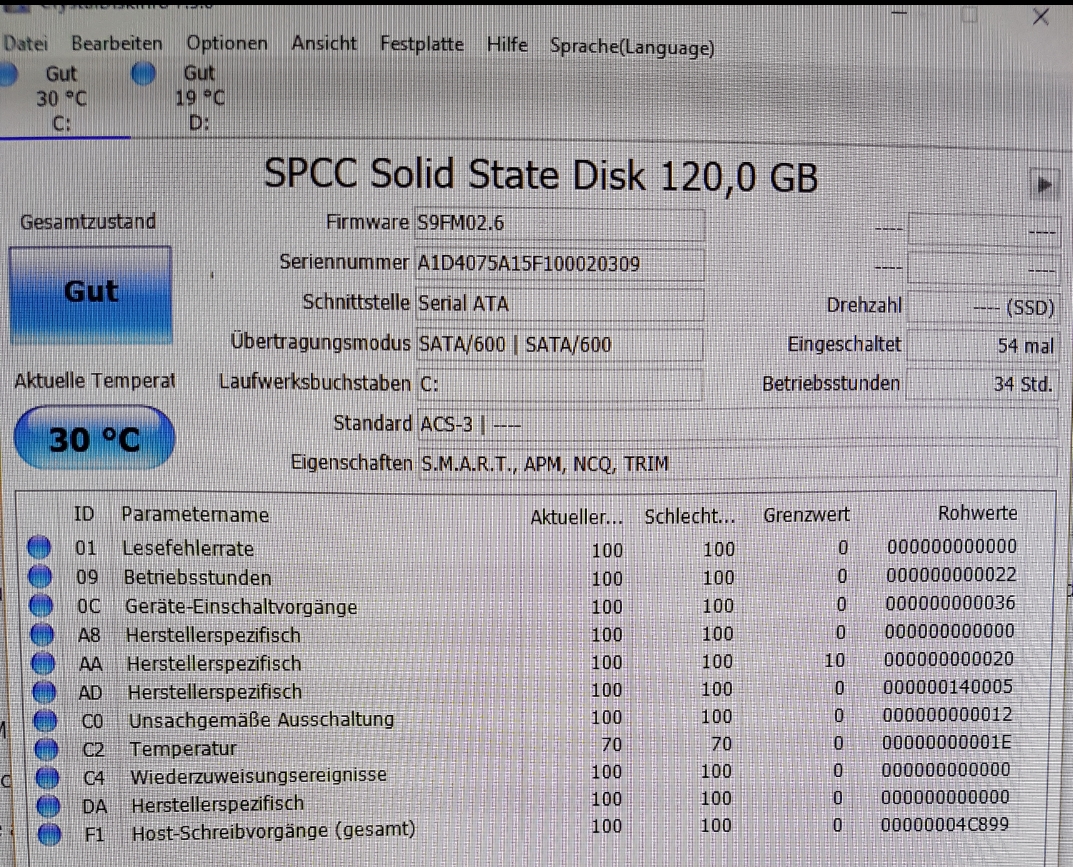Click the status dot for row AA
This screenshot has width=1073, height=867.
click(43, 662)
